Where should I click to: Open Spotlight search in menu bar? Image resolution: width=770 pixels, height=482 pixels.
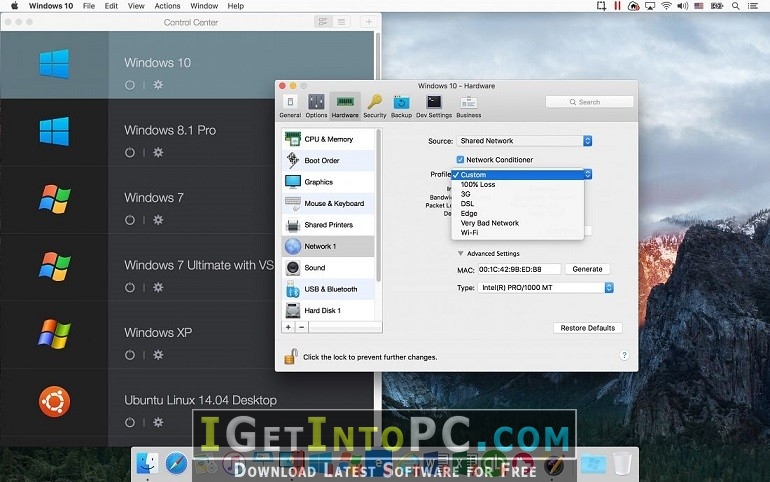736,6
